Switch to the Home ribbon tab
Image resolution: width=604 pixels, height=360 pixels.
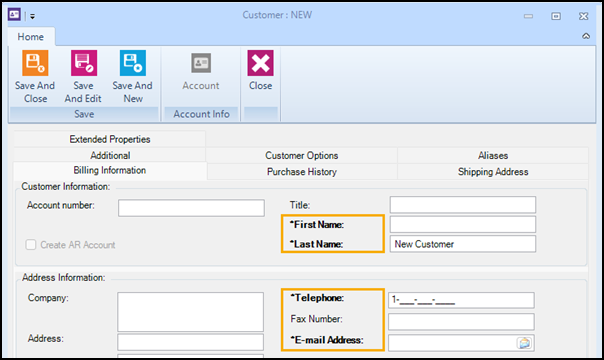coord(31,37)
